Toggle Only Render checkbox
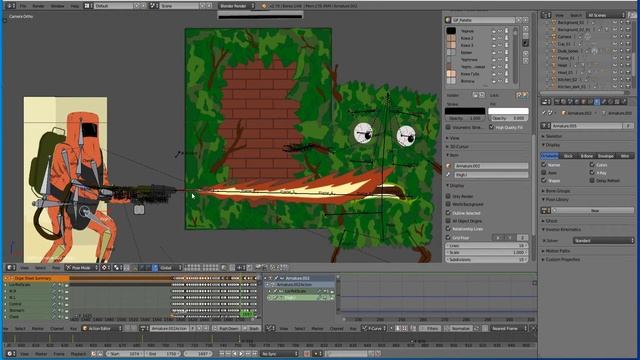The image size is (640, 360). coord(448,196)
